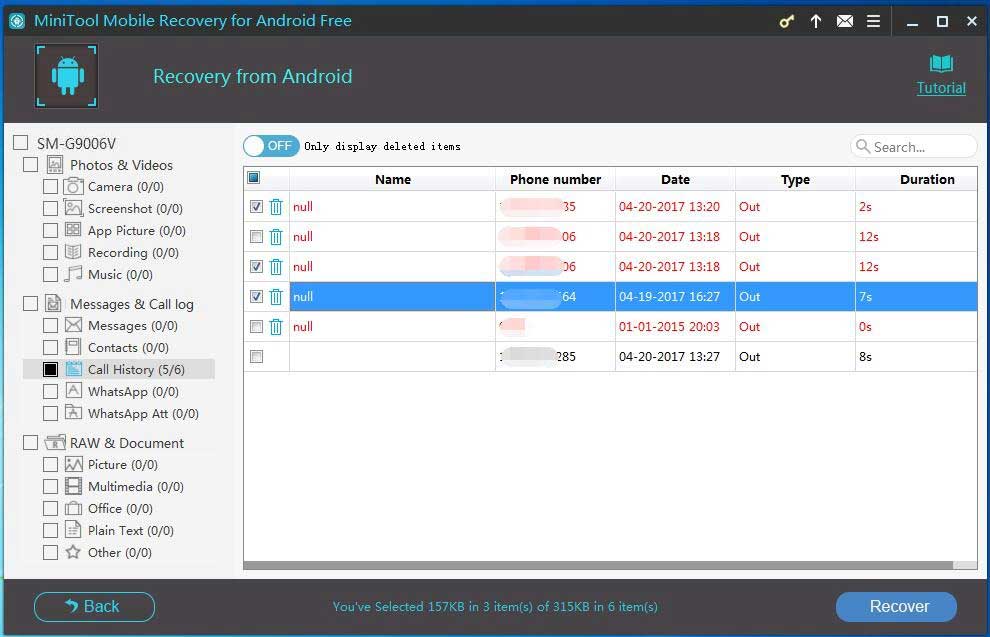Image resolution: width=990 pixels, height=637 pixels.
Task: Click the Android robot logo
Action: click(67, 76)
